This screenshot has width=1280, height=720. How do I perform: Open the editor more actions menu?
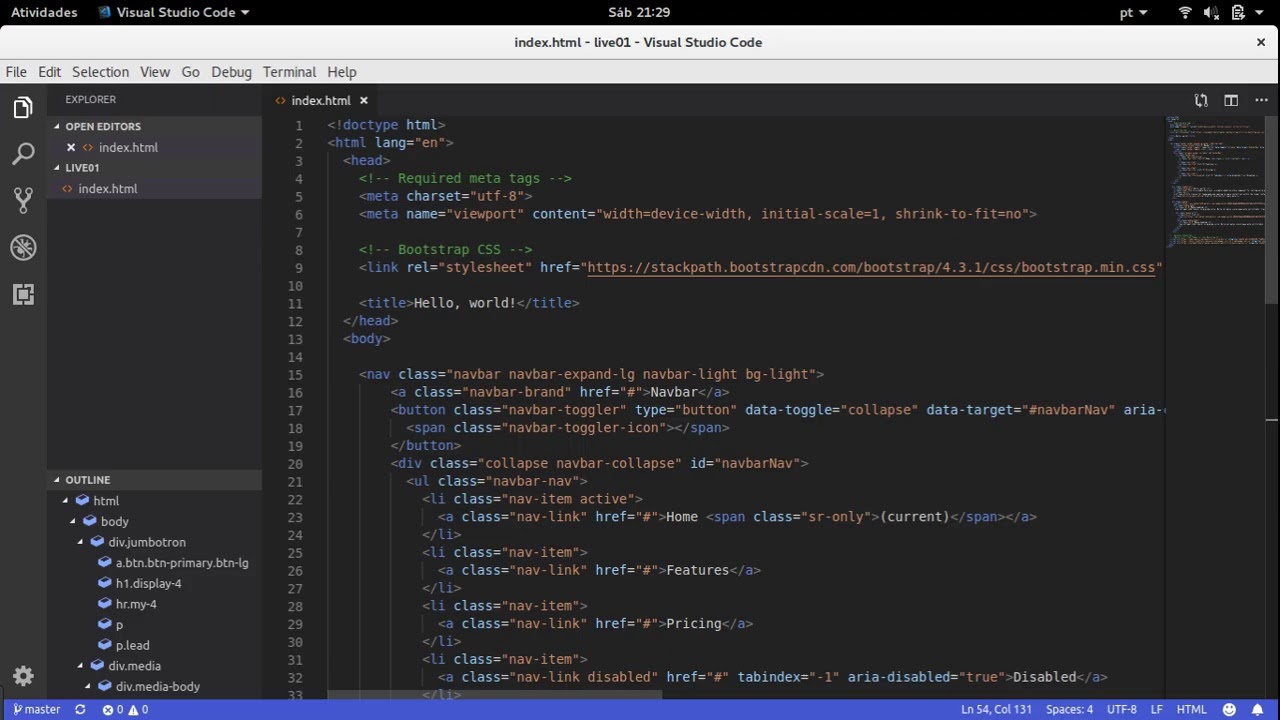1261,100
